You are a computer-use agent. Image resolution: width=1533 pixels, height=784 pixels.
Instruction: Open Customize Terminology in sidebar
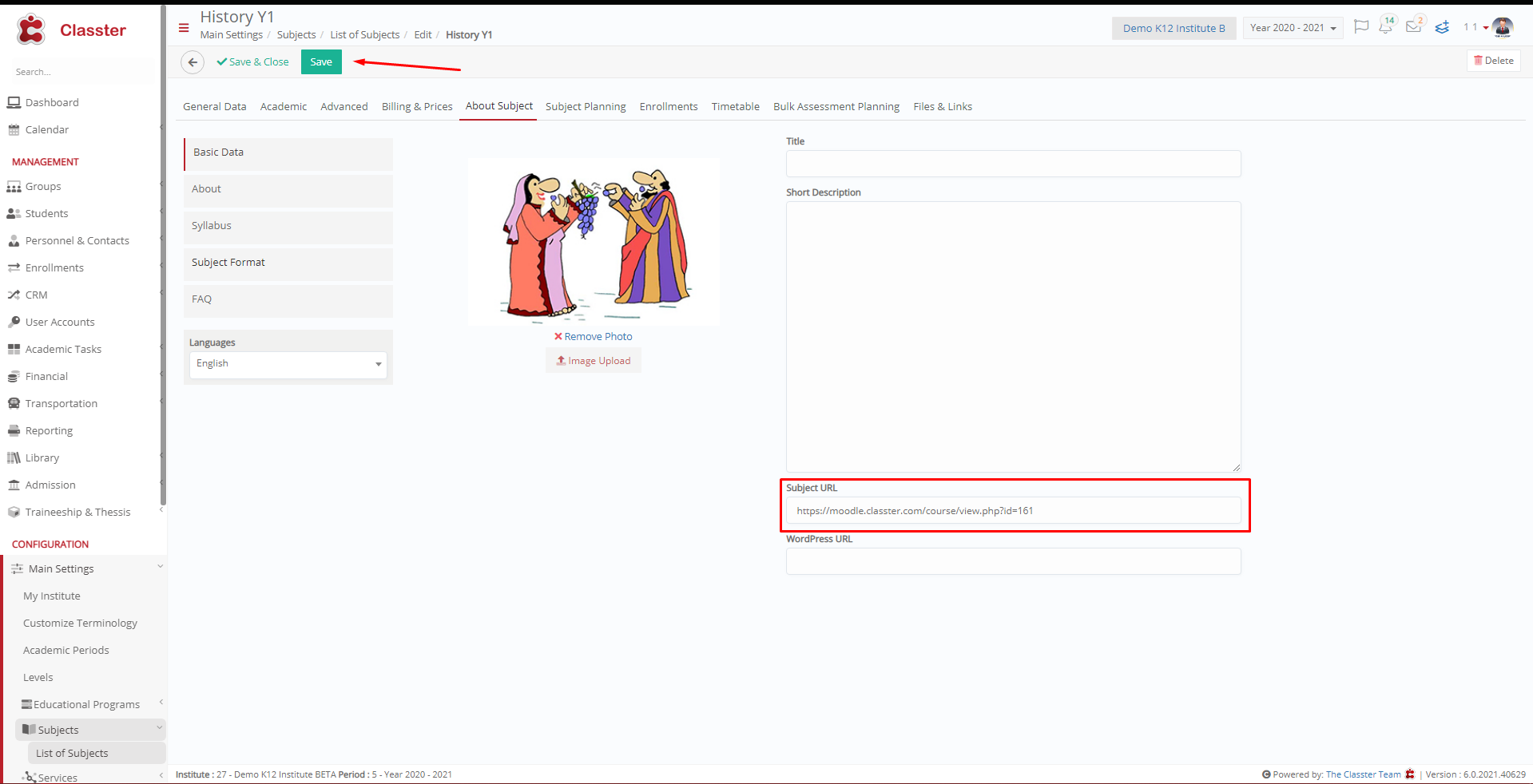point(80,624)
